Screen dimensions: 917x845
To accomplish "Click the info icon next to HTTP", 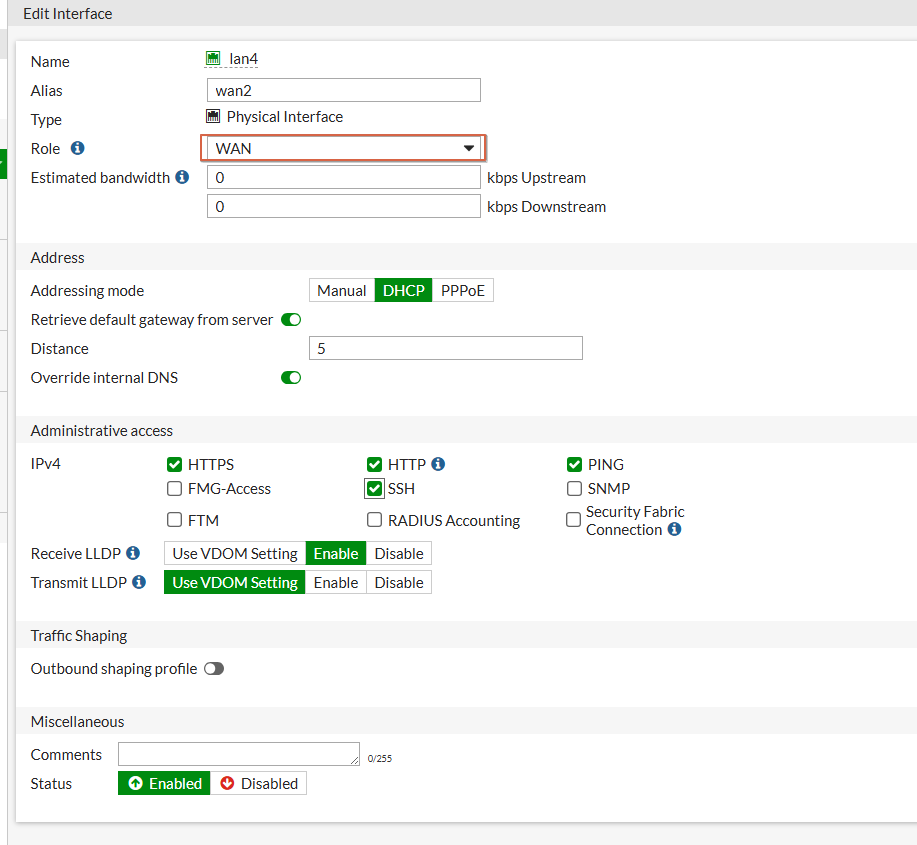I will [438, 464].
